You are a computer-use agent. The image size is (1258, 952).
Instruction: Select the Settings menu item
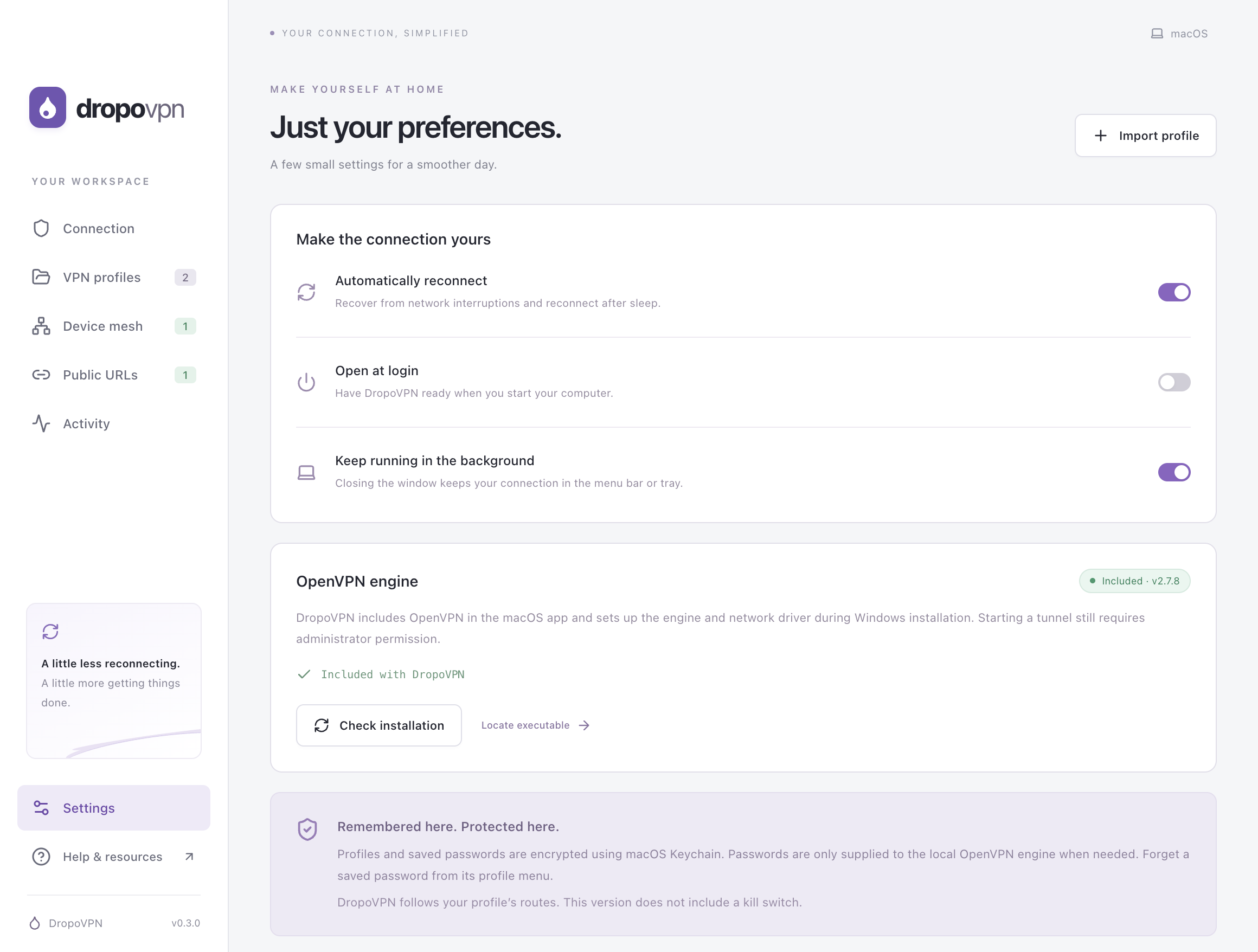(x=114, y=808)
